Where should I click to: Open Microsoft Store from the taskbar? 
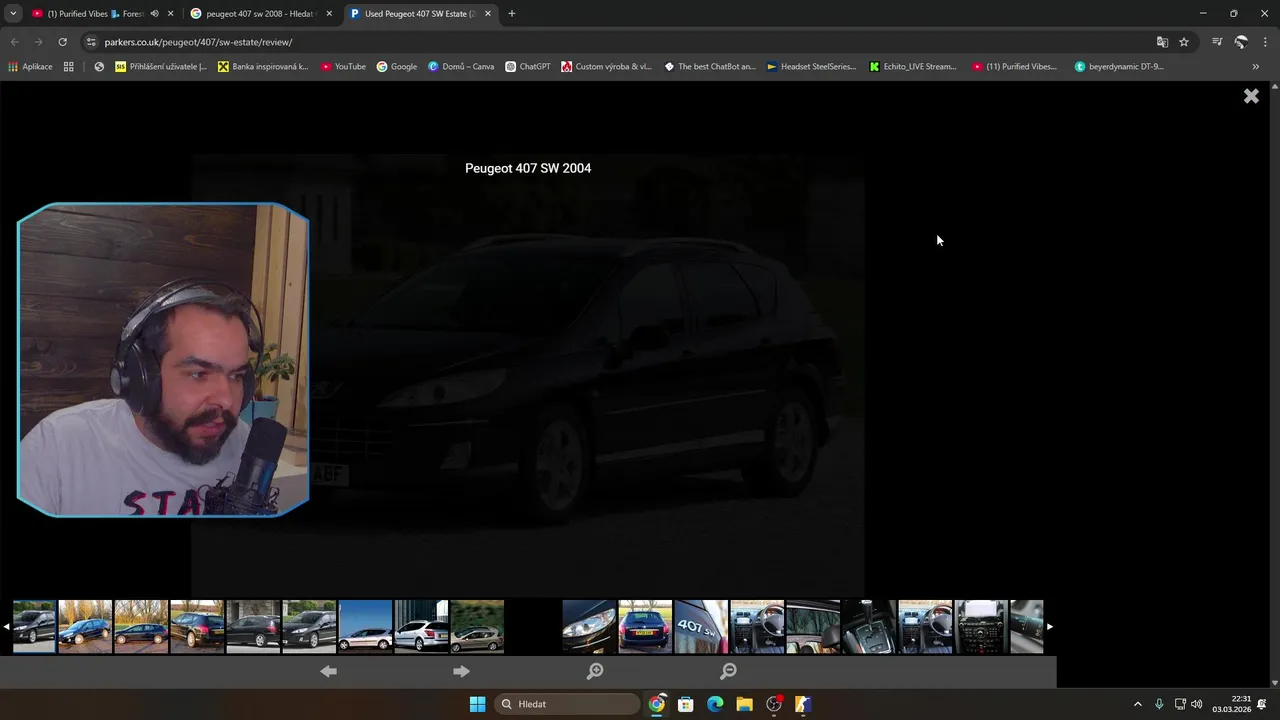686,704
